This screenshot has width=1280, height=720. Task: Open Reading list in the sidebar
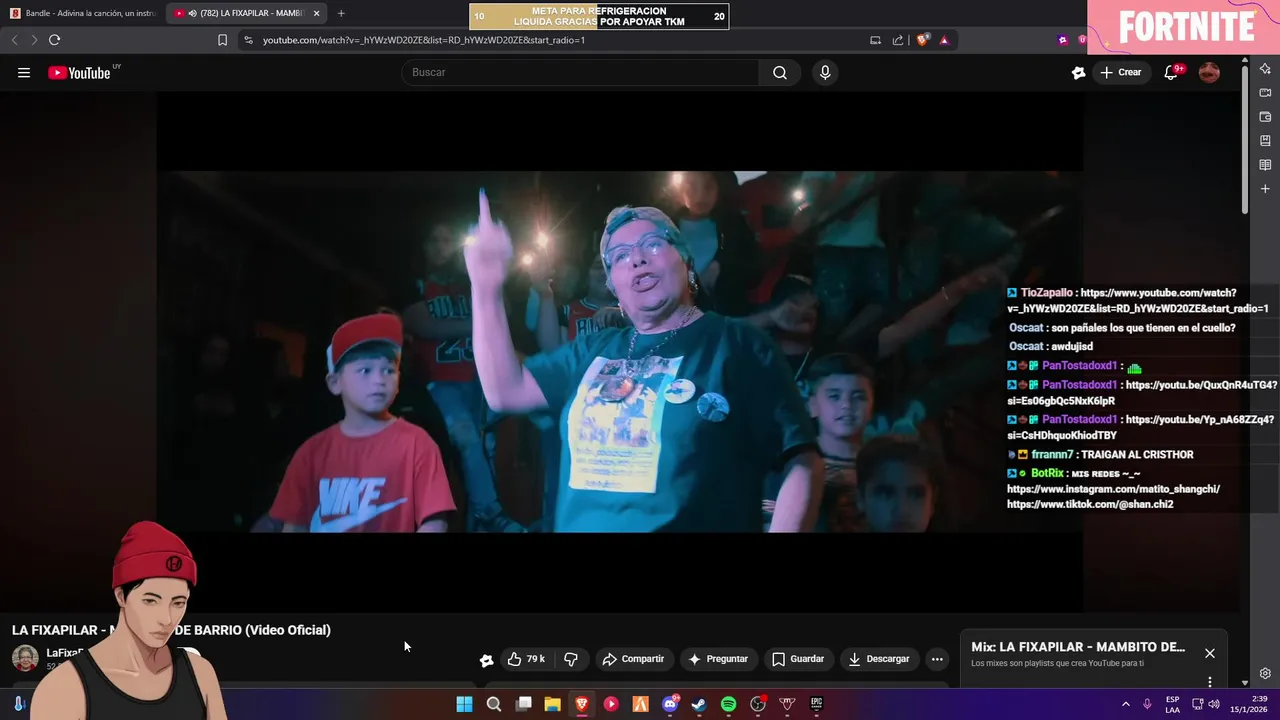[x=1265, y=165]
